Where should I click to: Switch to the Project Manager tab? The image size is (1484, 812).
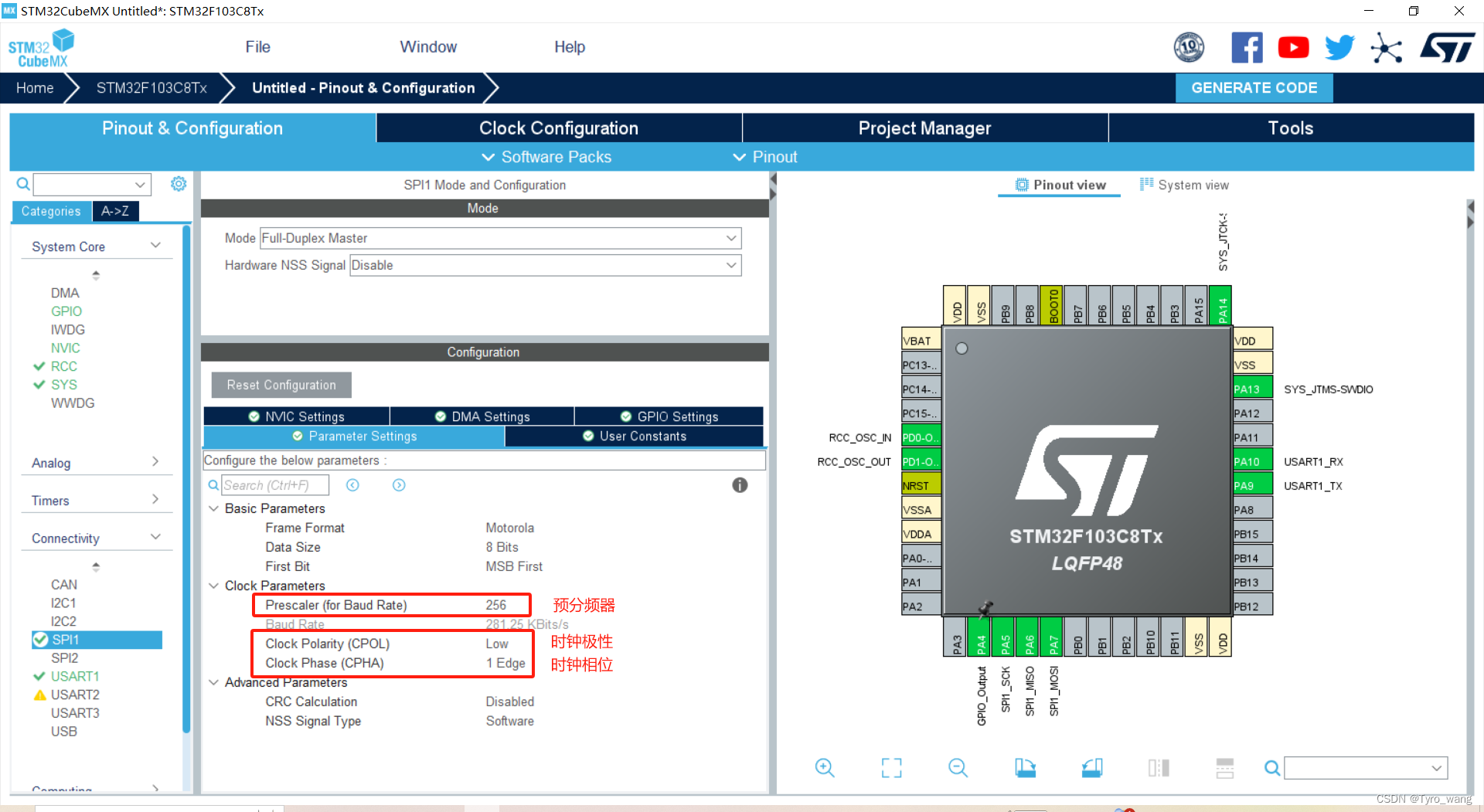click(924, 128)
